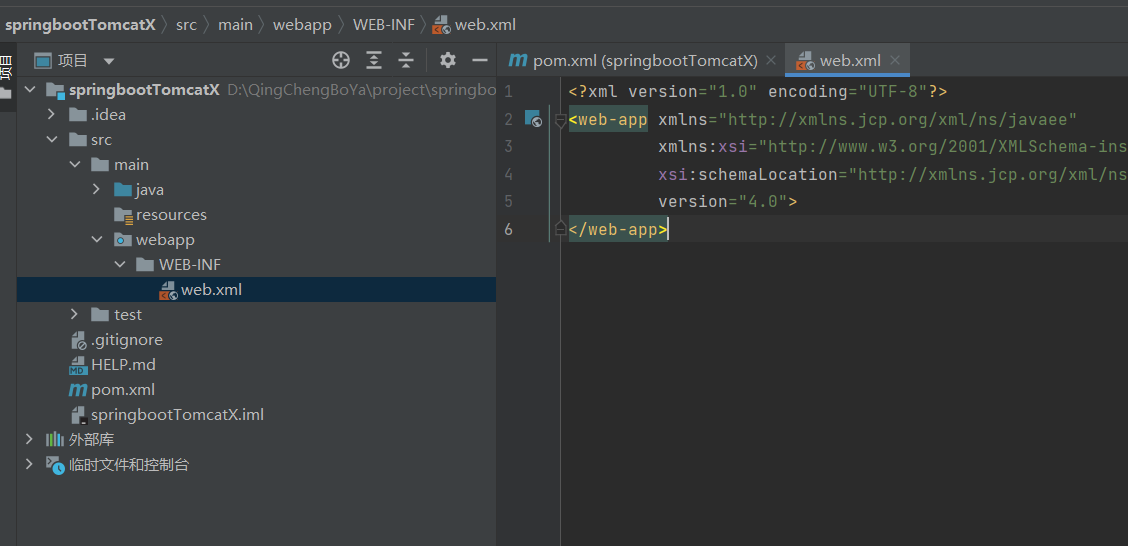Viewport: 1128px width, 546px height.
Task: Click the Collapse All icon in project toolbar
Action: coord(406,60)
